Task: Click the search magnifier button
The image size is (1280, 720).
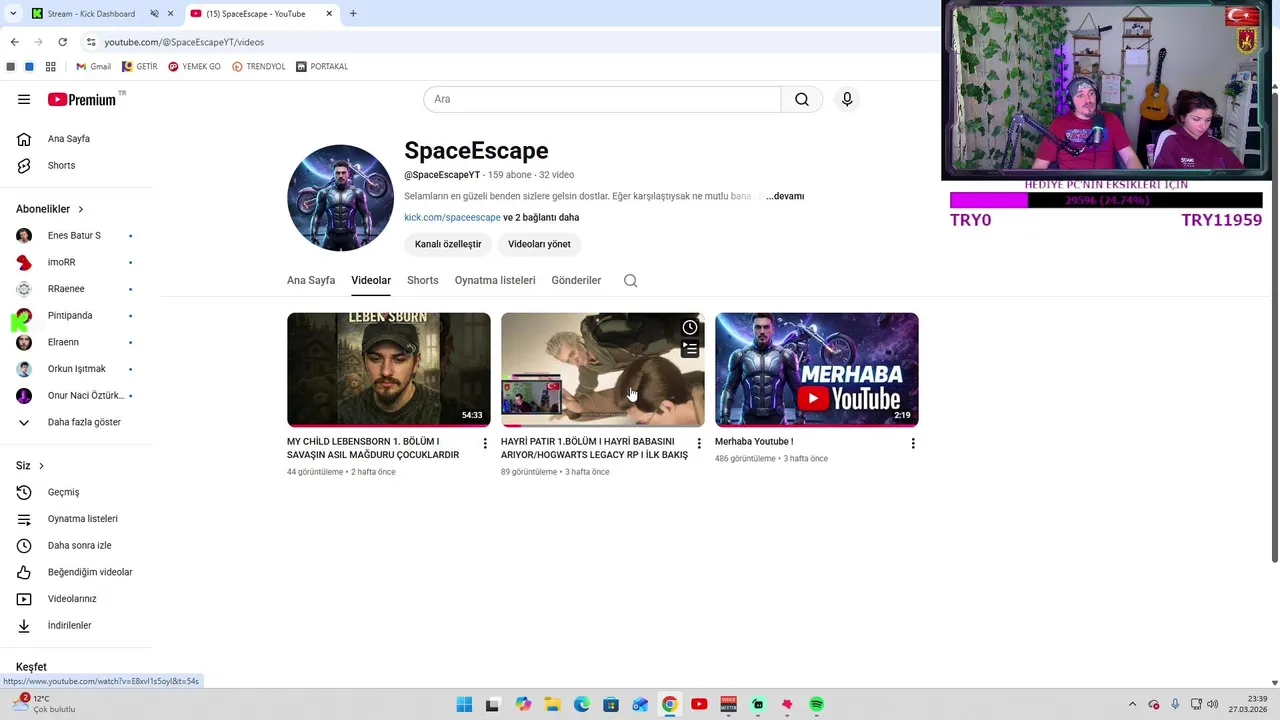Action: 802,99
